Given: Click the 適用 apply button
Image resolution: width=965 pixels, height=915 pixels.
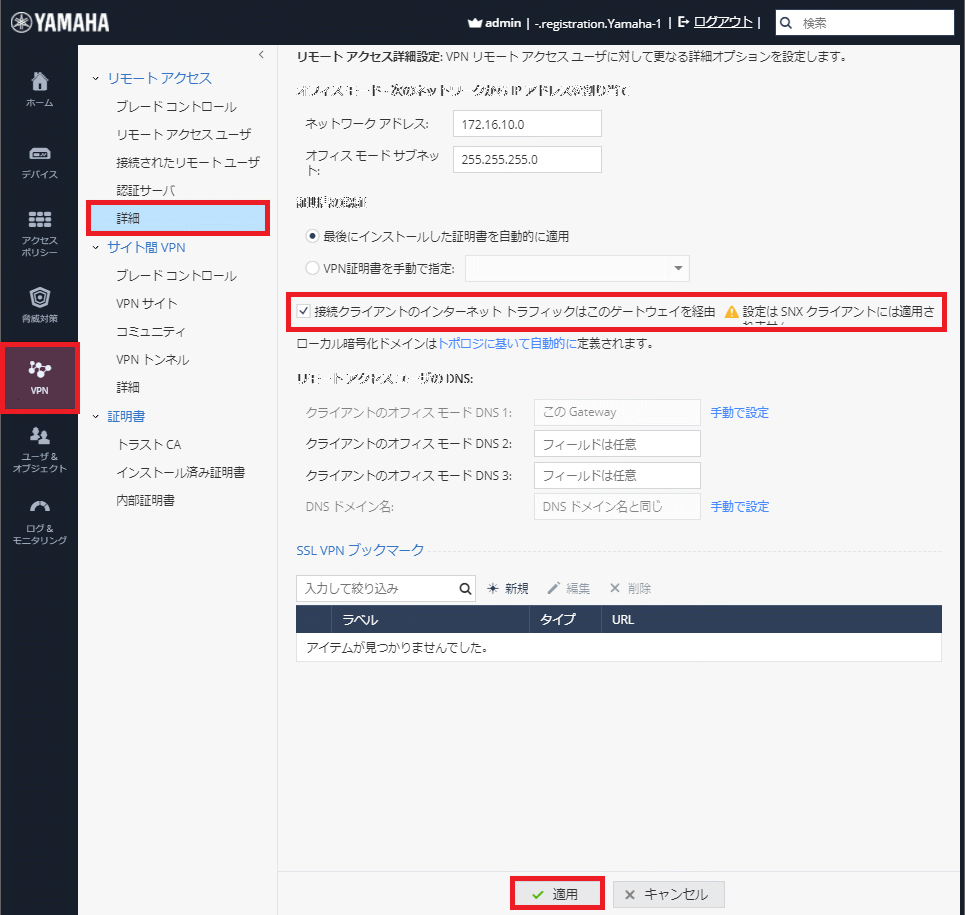Looking at the screenshot, I should [x=557, y=894].
